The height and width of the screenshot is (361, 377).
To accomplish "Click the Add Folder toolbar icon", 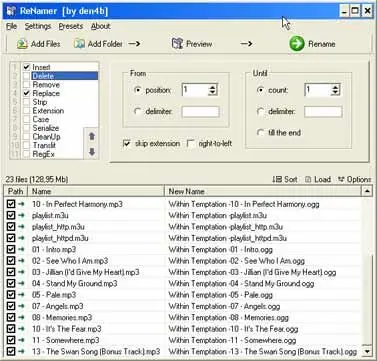I will tap(79, 44).
